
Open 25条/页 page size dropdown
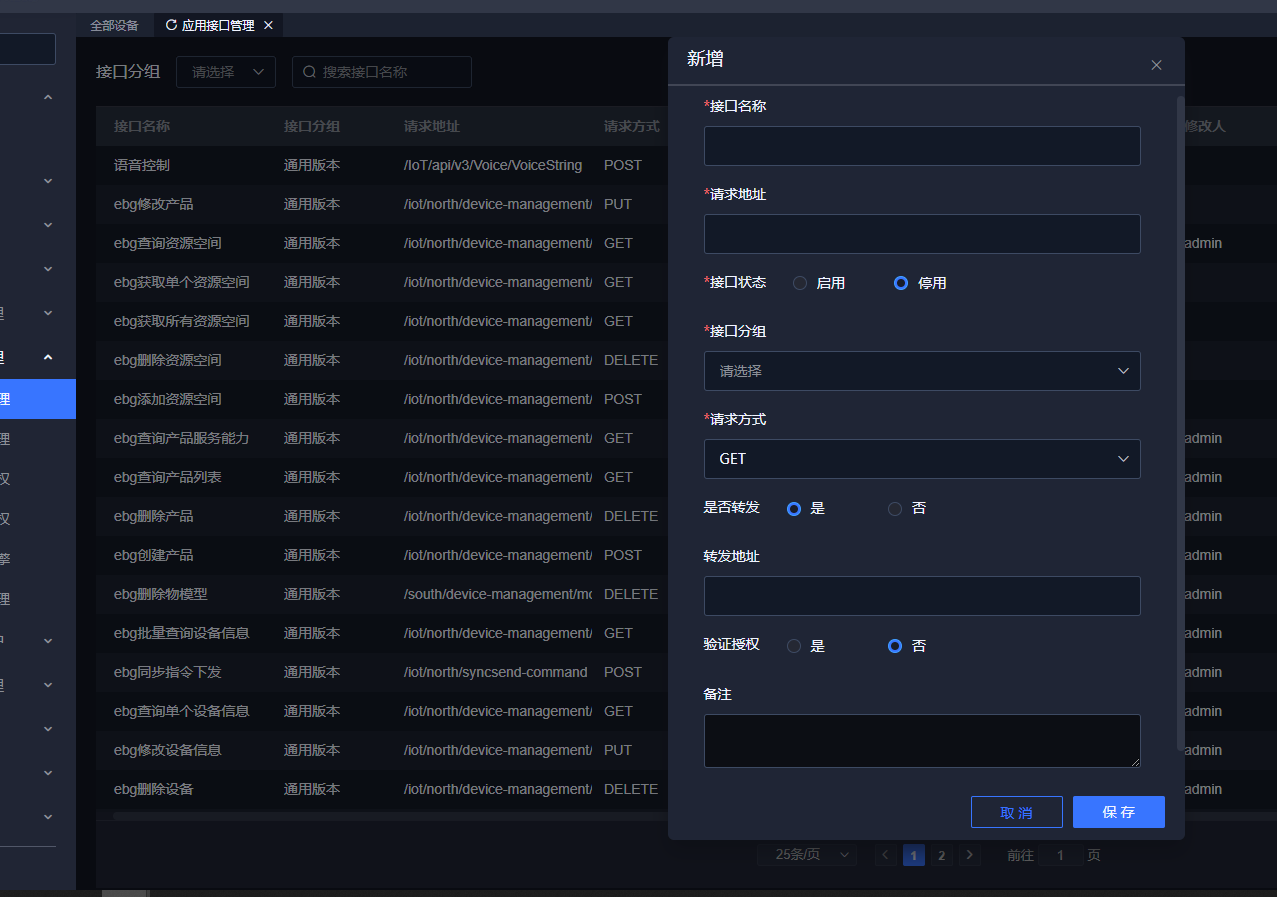[807, 855]
